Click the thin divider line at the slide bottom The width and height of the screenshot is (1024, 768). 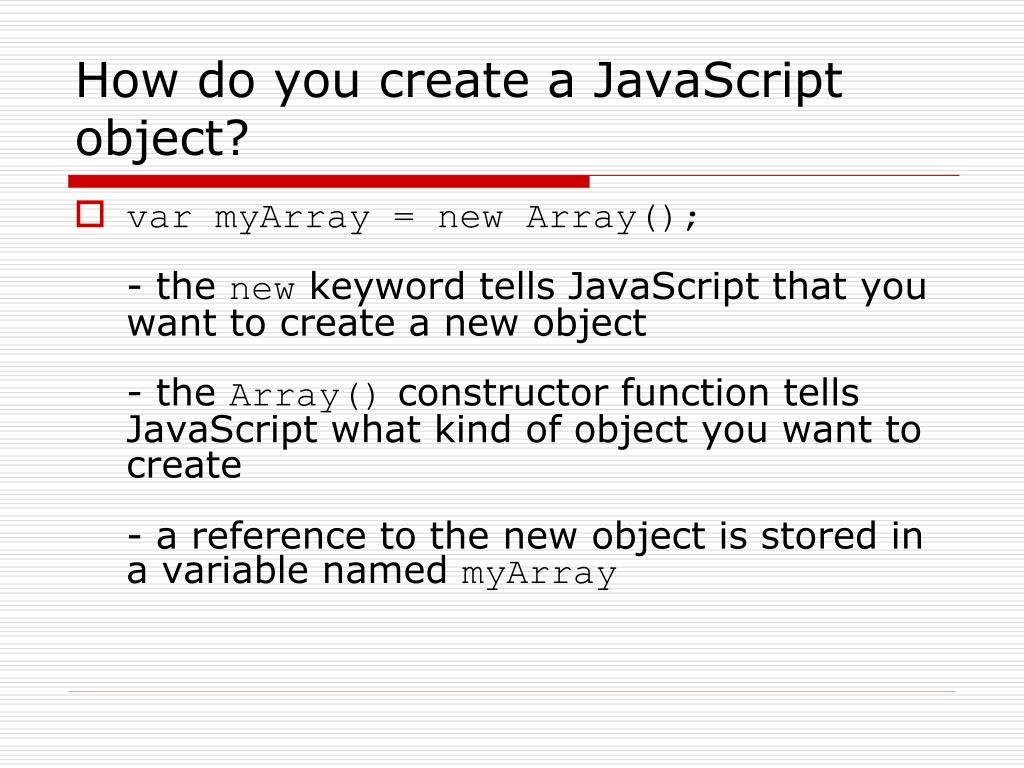click(x=511, y=691)
